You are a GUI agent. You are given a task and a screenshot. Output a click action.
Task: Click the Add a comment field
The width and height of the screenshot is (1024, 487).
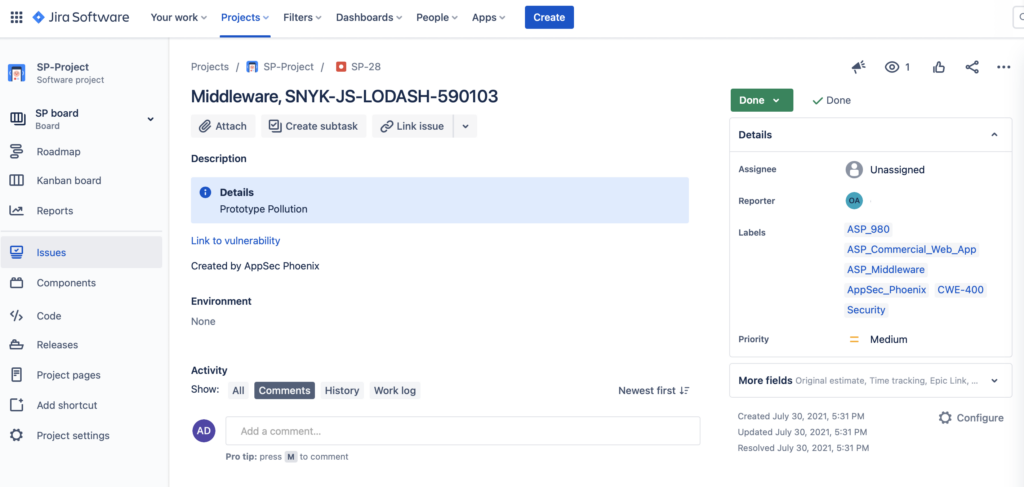point(463,431)
